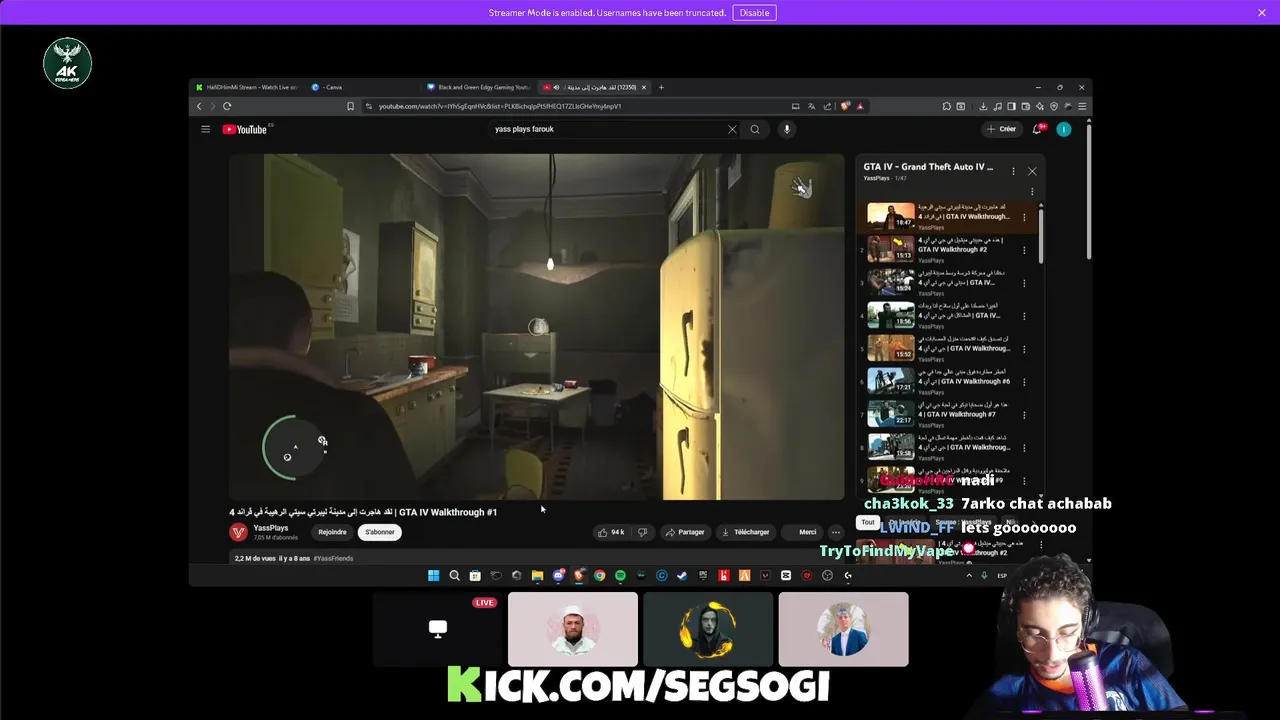Open options for third playlist video (15:24)

[x=1024, y=282]
